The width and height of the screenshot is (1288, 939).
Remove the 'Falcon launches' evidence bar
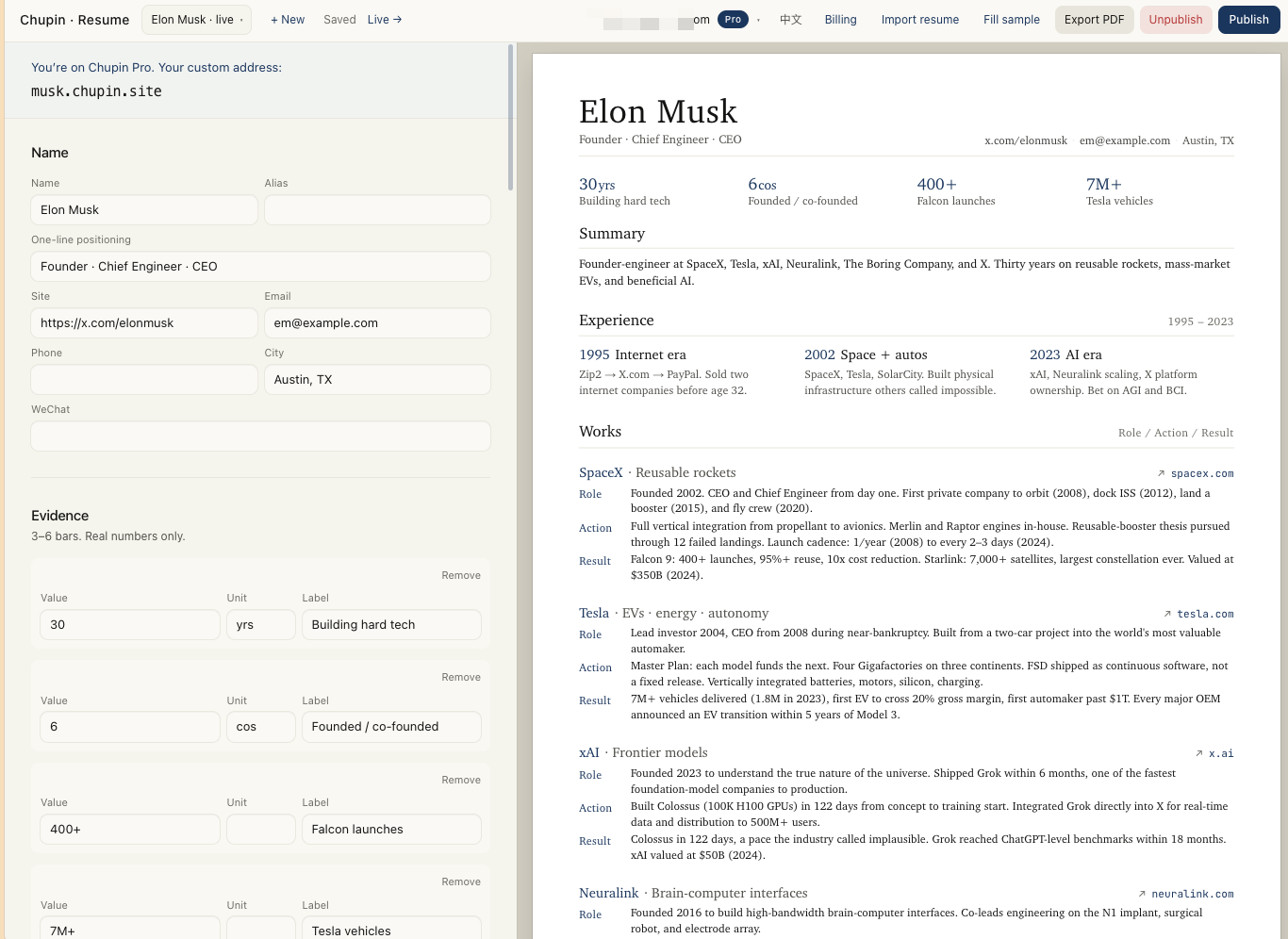[x=461, y=780]
